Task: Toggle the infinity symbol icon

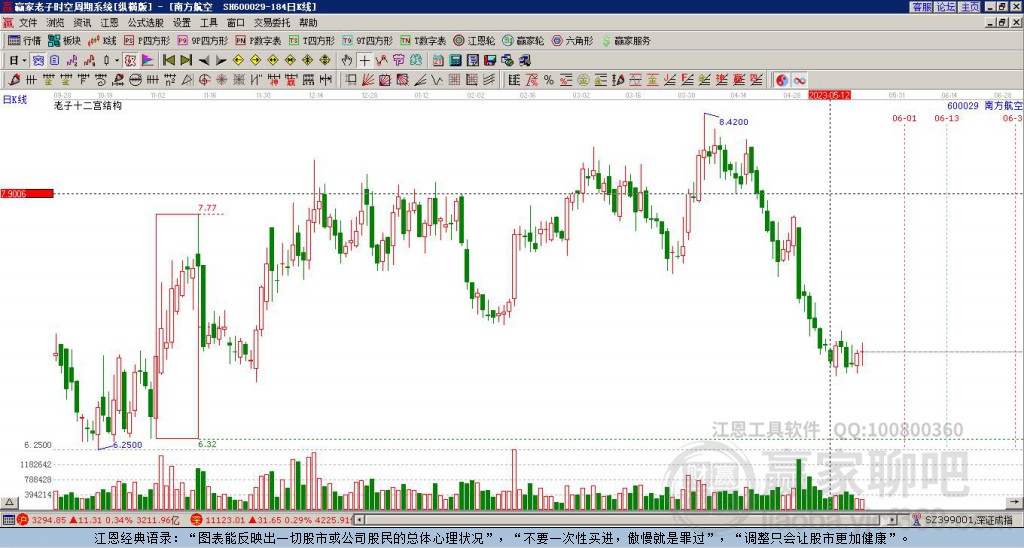Action: (x=799, y=80)
